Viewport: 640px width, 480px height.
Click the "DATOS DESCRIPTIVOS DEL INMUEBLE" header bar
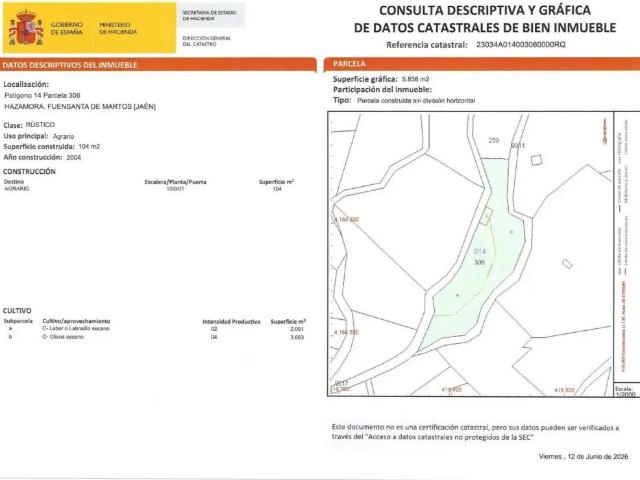[158, 65]
